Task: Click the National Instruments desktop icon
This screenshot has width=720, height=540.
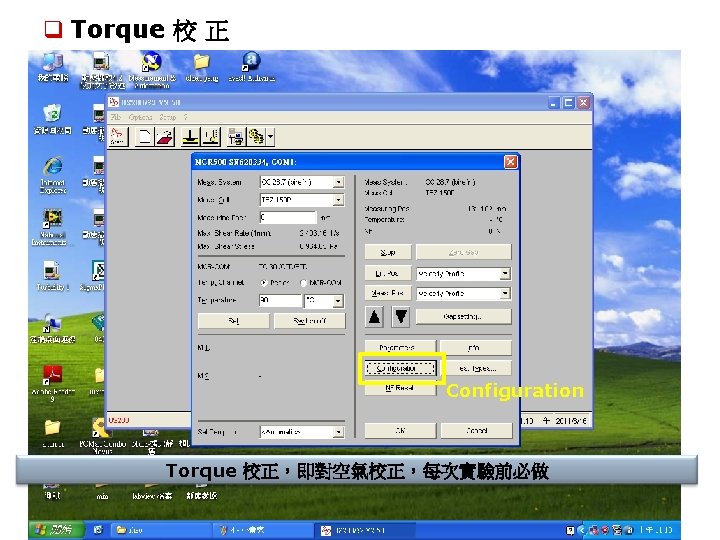Action: [50, 227]
